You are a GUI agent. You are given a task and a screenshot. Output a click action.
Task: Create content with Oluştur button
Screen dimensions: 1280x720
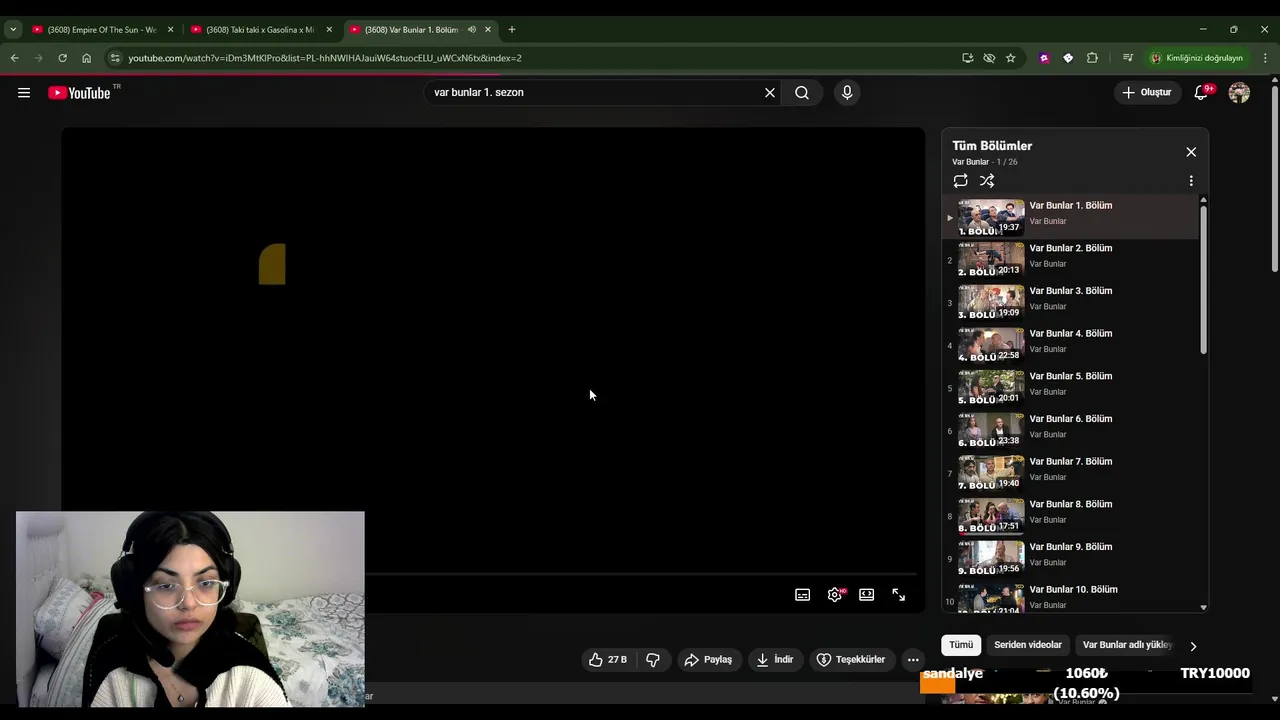click(1146, 92)
